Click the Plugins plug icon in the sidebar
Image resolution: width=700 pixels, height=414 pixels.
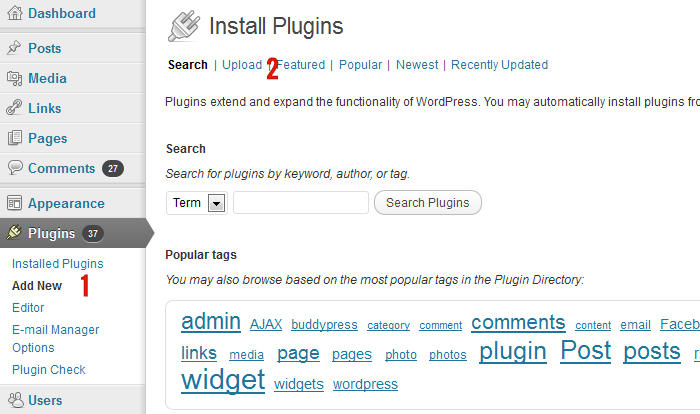coord(14,232)
